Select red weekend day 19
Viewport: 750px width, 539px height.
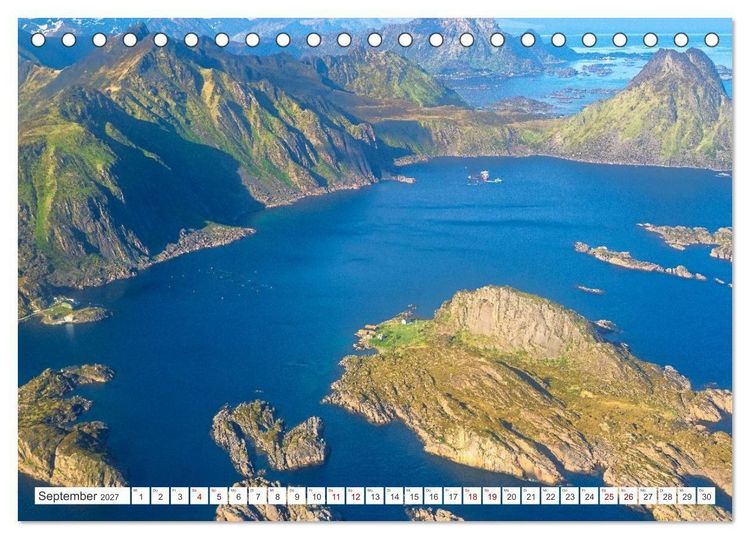[x=492, y=496]
